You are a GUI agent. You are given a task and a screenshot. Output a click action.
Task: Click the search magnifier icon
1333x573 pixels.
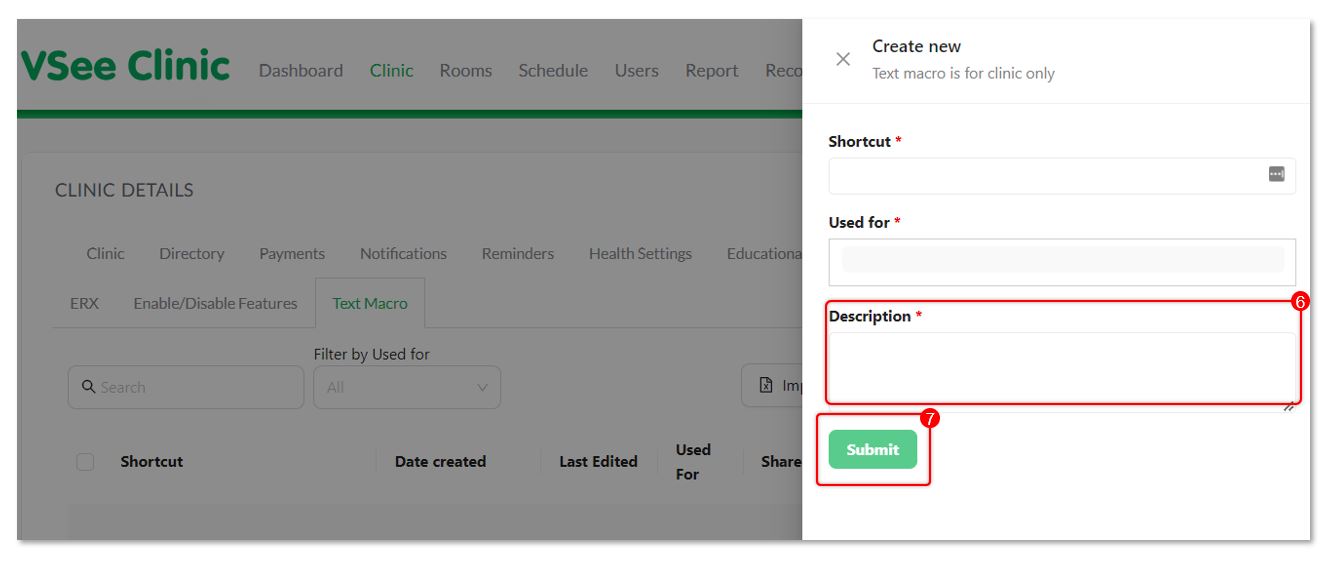coord(89,387)
